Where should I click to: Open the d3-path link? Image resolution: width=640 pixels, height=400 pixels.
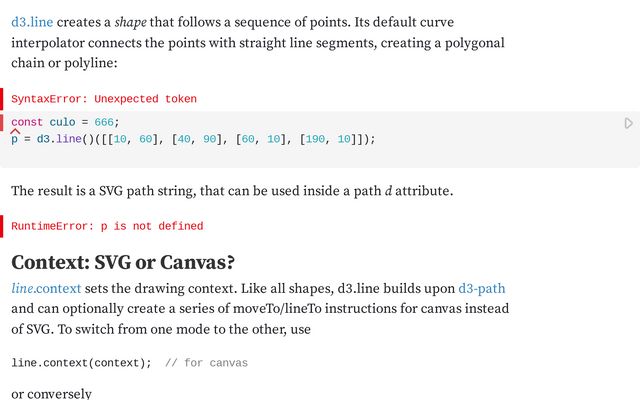pyautogui.click(x=482, y=289)
